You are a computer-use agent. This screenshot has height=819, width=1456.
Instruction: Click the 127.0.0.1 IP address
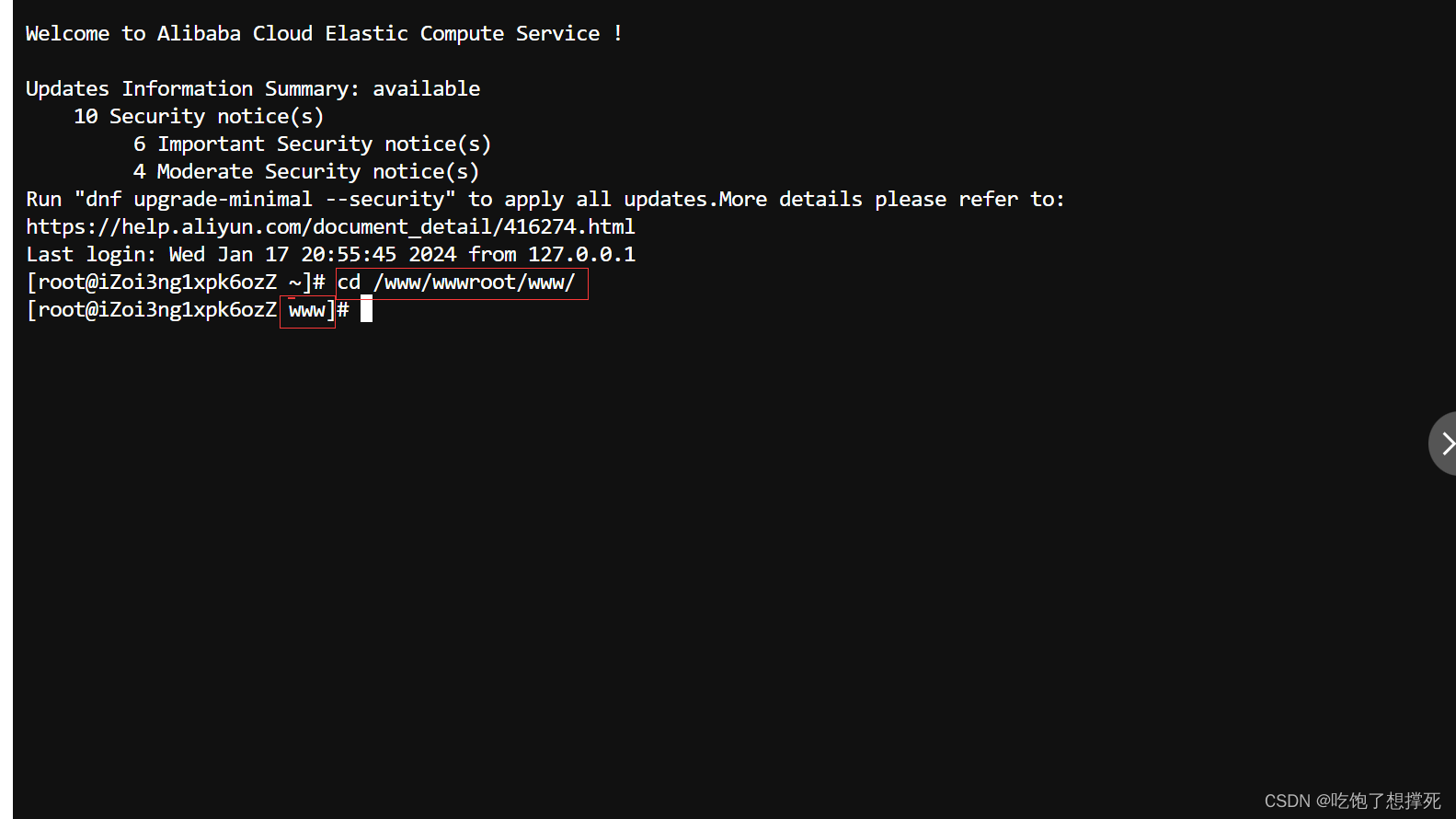point(581,255)
